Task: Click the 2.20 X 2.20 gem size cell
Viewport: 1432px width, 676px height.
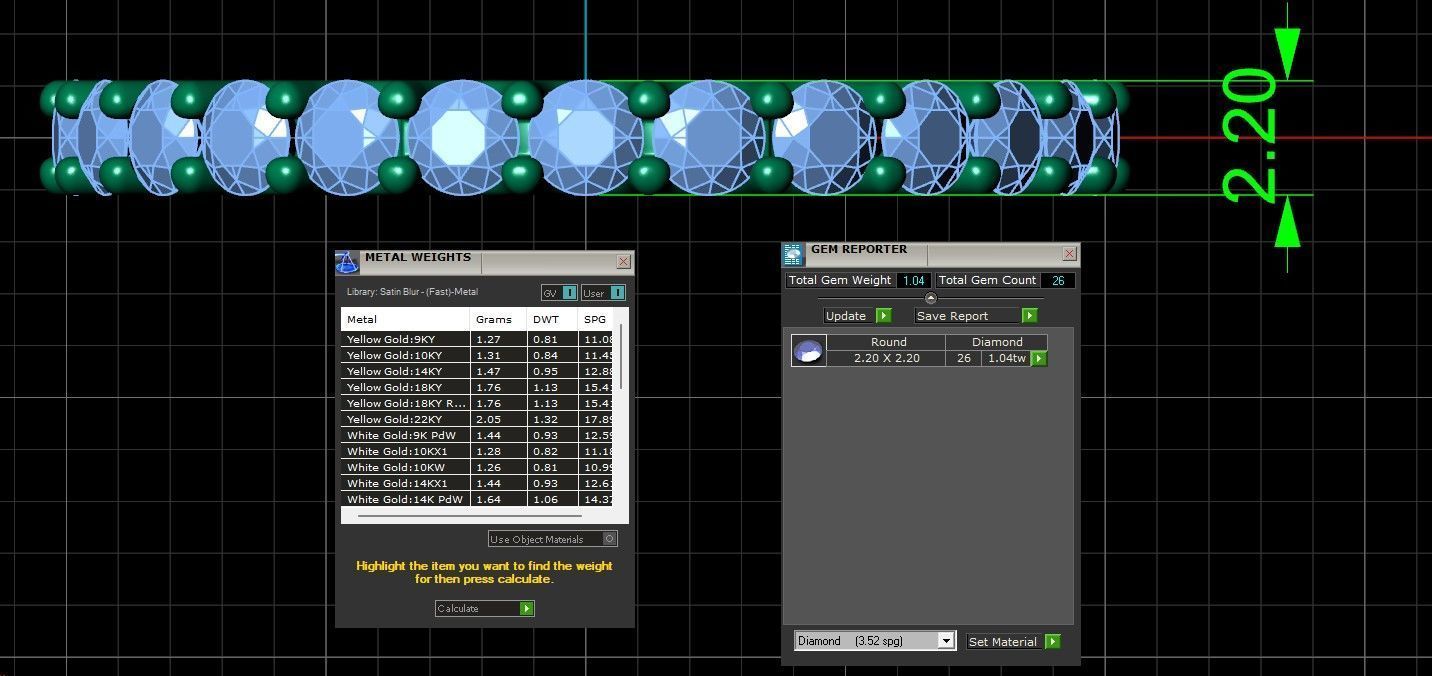Action: pos(887,358)
